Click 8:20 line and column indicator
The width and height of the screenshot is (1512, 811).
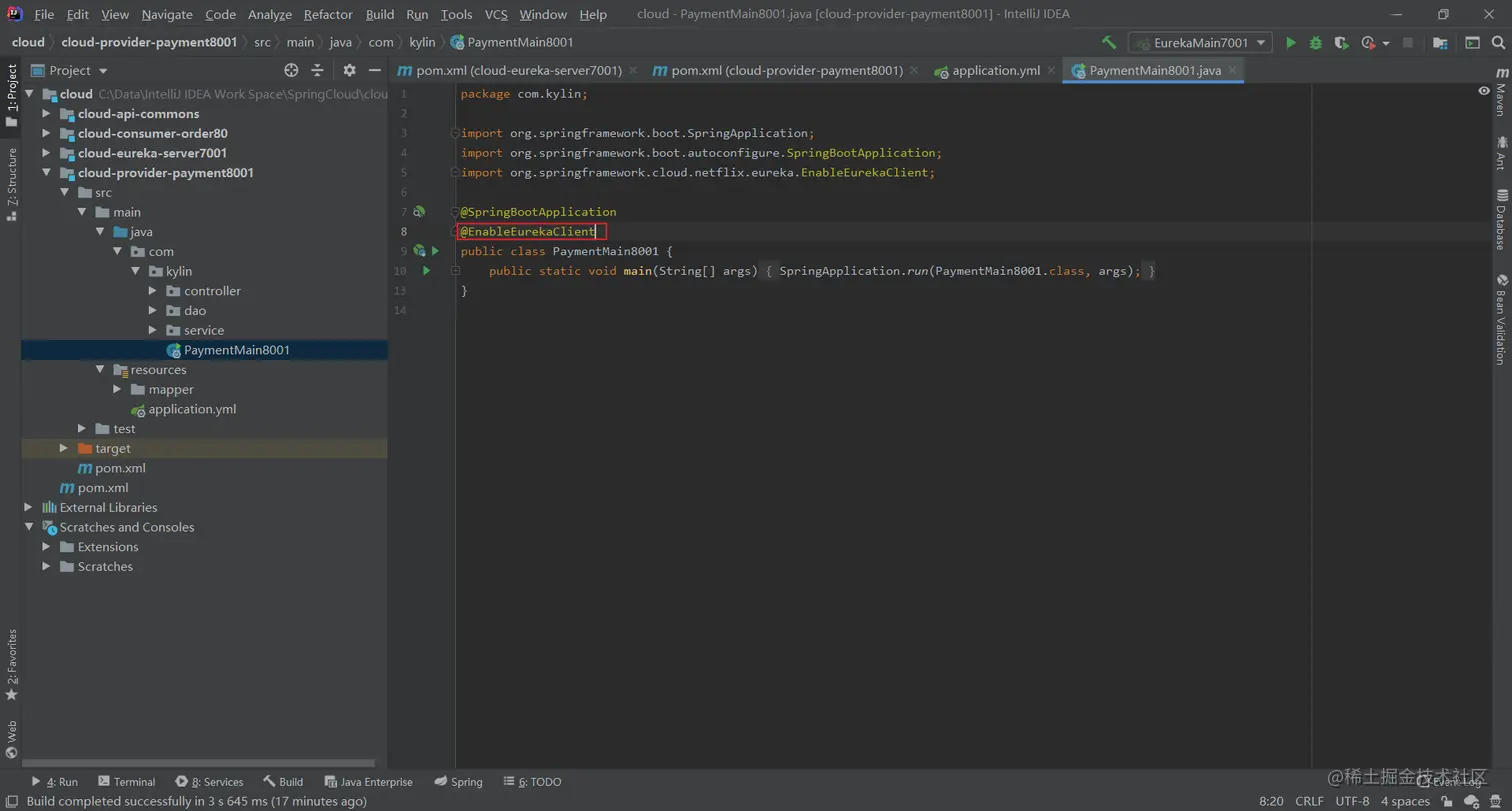[x=1271, y=801]
